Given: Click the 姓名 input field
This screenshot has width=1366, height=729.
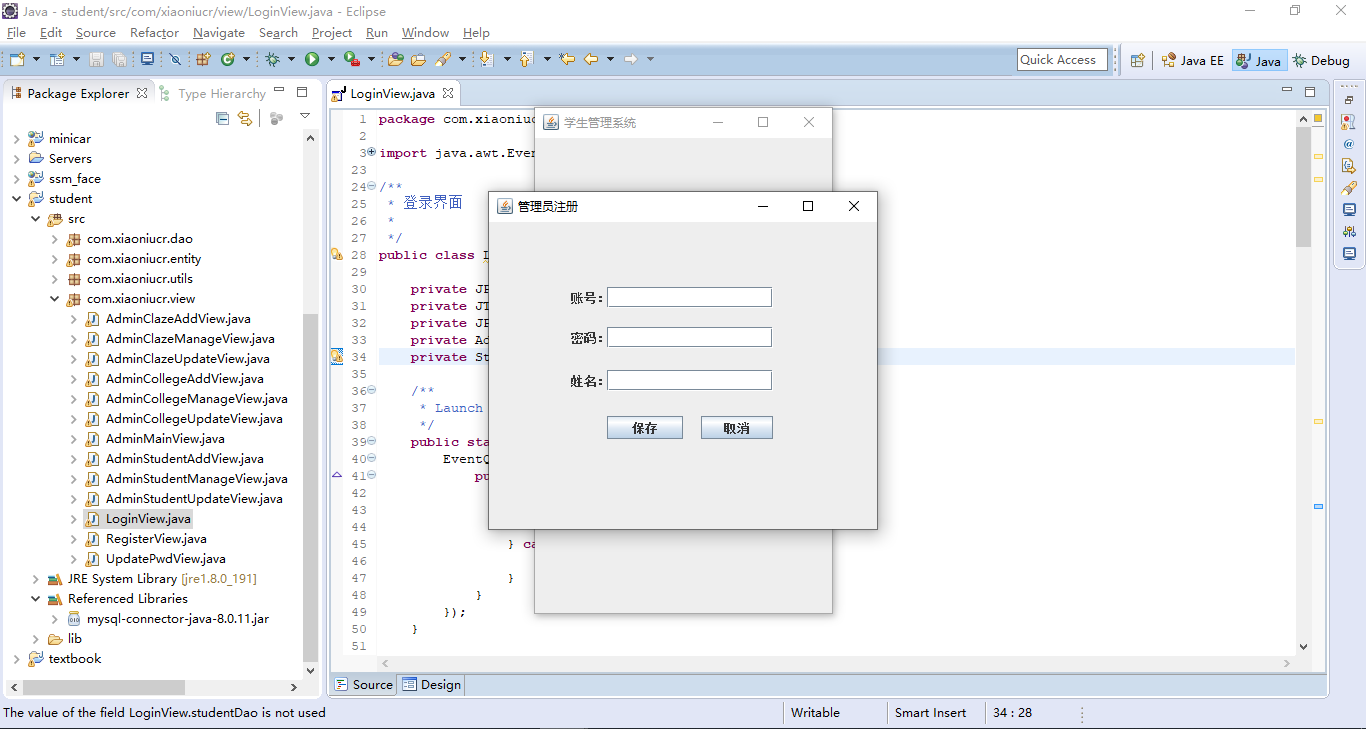Looking at the screenshot, I should (689, 380).
